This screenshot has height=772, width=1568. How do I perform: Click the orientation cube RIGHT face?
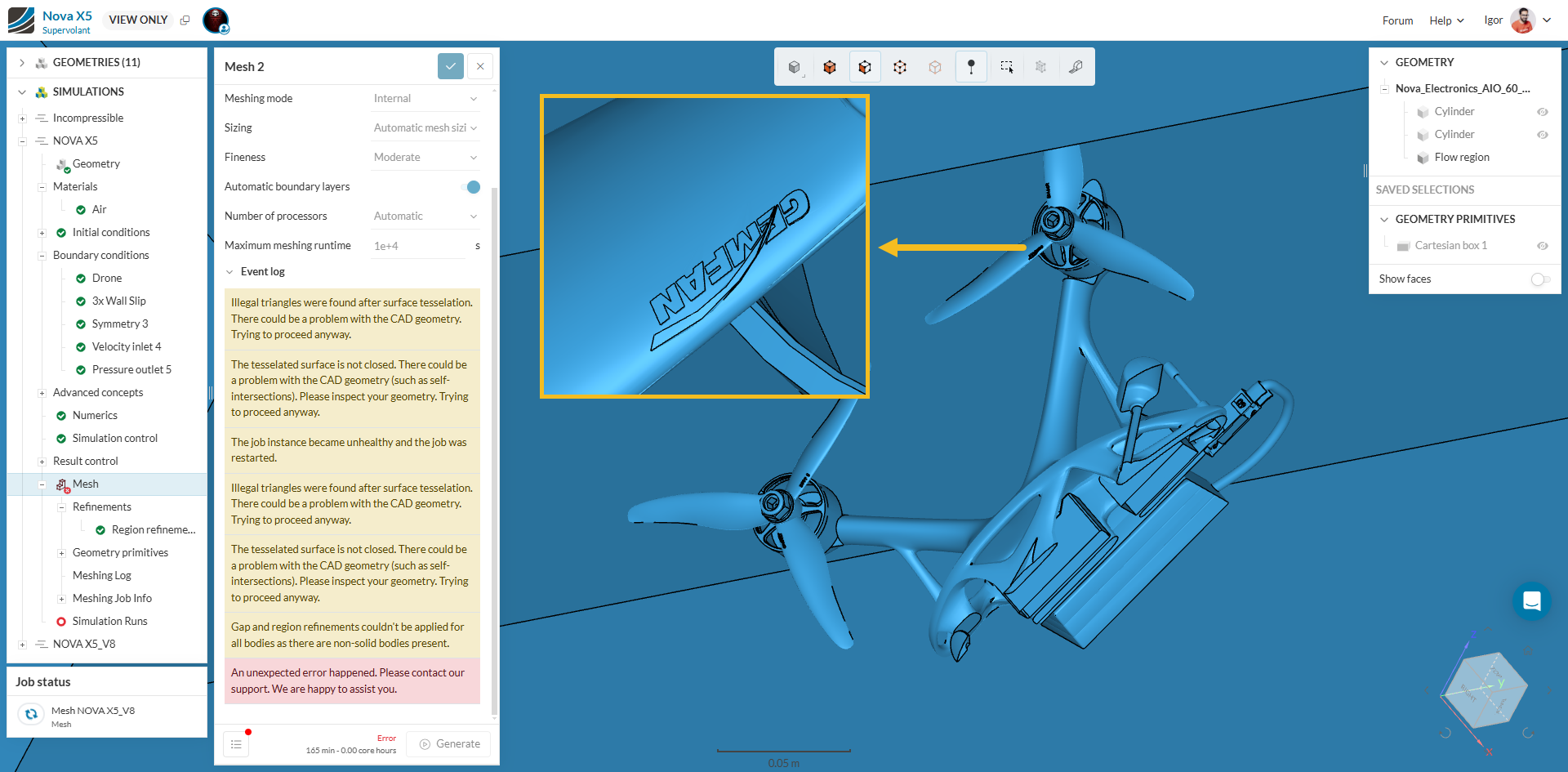pyautogui.click(x=1468, y=694)
